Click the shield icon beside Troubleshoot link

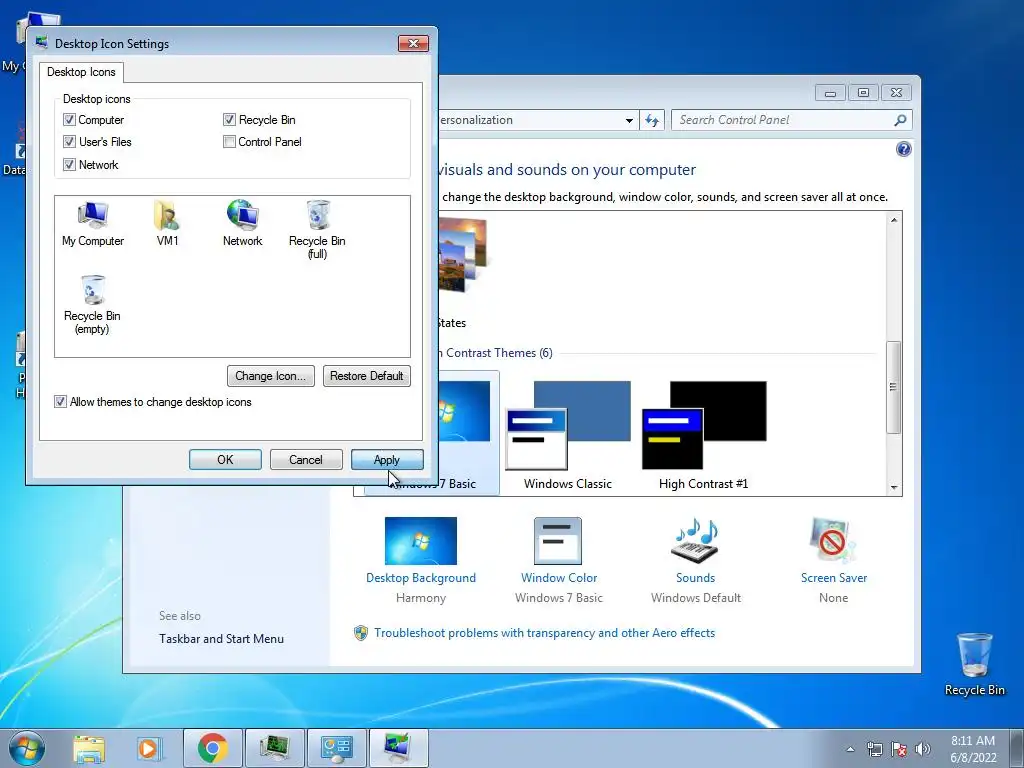(x=360, y=633)
